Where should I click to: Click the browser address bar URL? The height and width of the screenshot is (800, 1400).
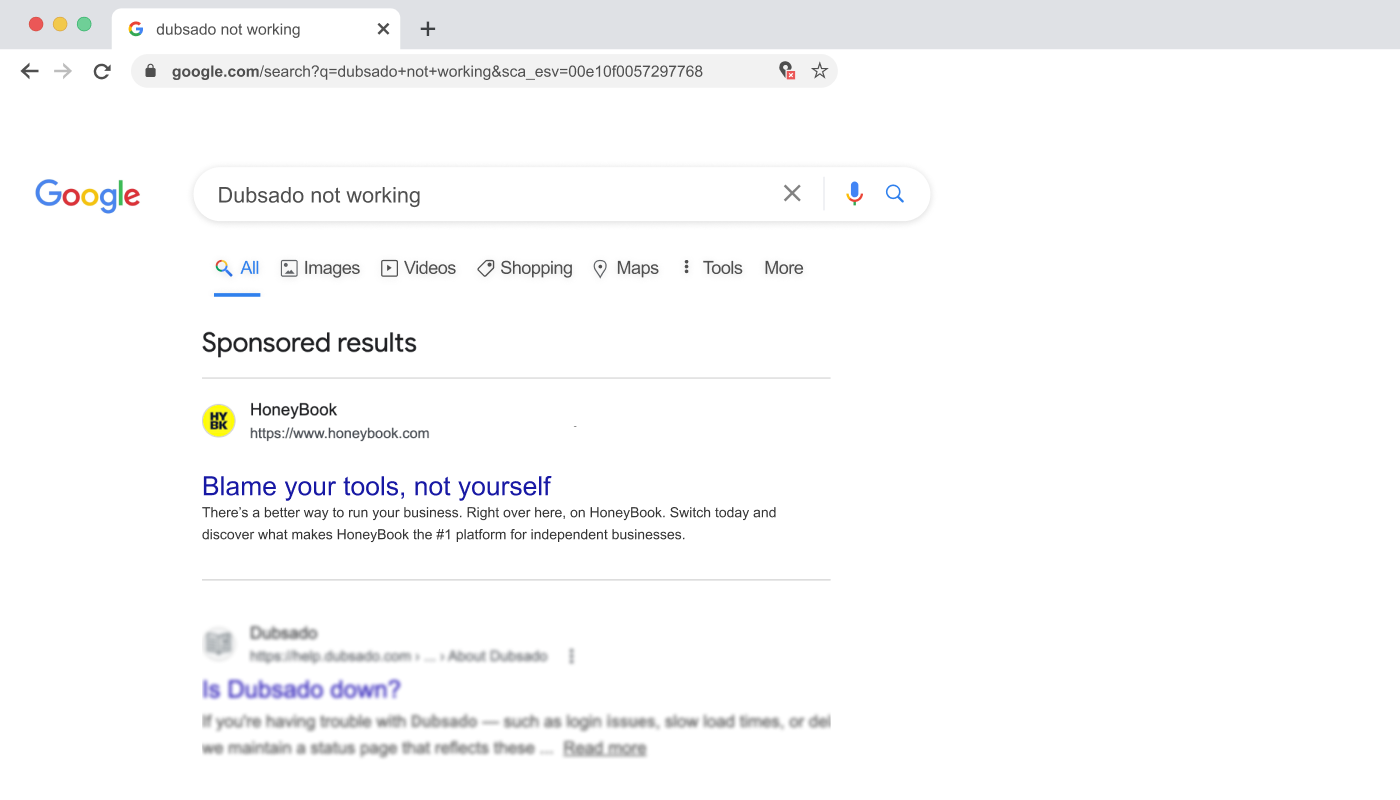point(437,71)
